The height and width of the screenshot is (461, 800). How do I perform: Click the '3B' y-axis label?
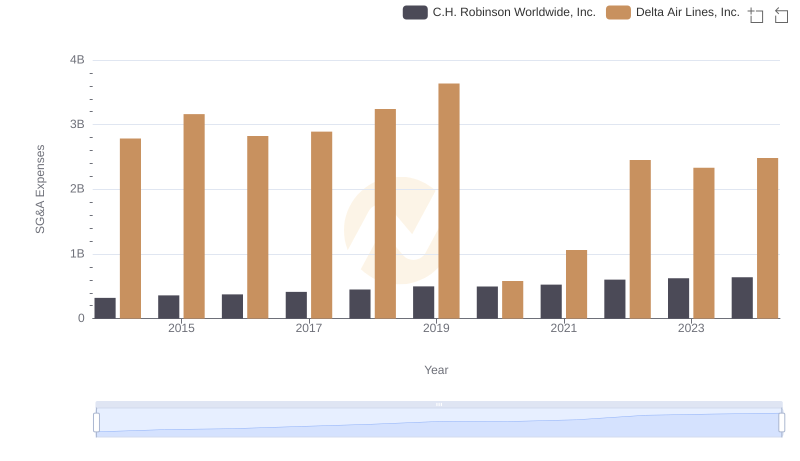[77, 124]
